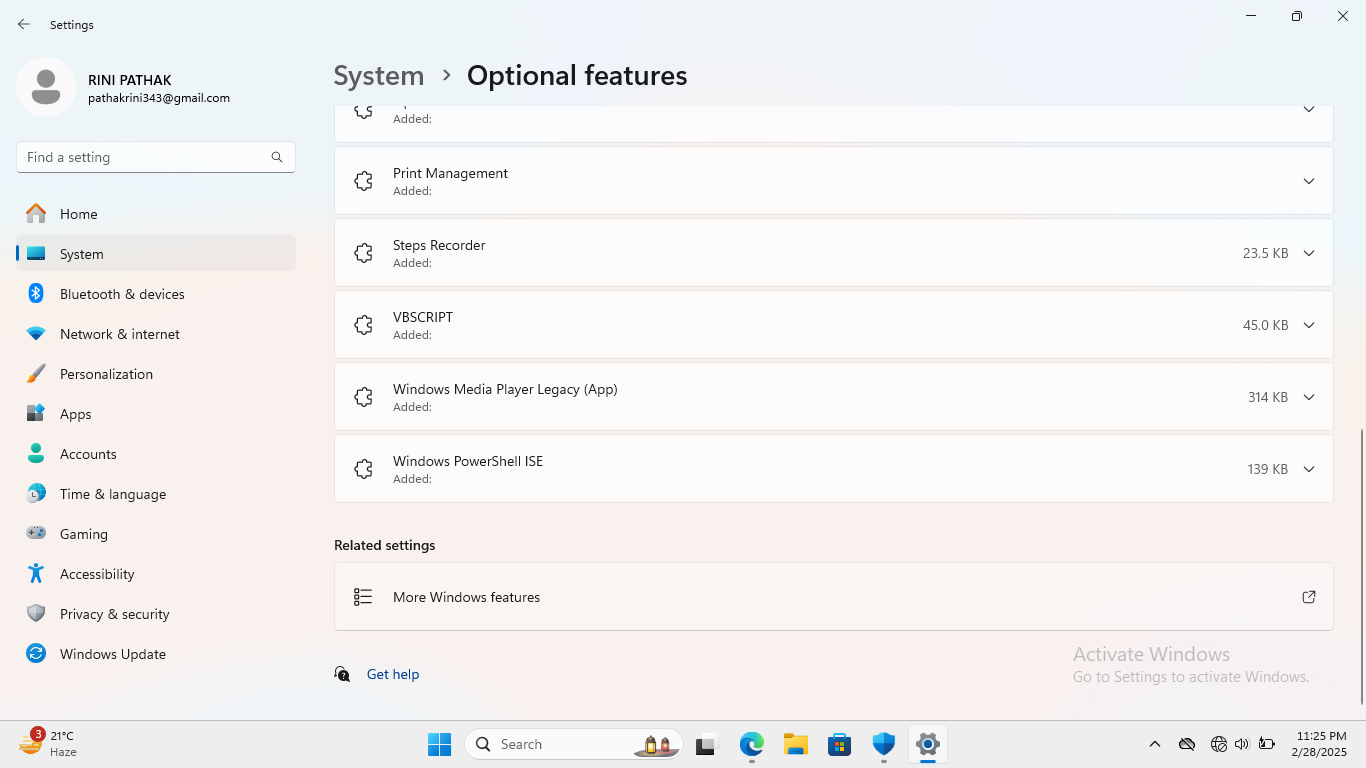Expand Windows PowerShell ISE details
The height and width of the screenshot is (768, 1366).
[x=1308, y=469]
